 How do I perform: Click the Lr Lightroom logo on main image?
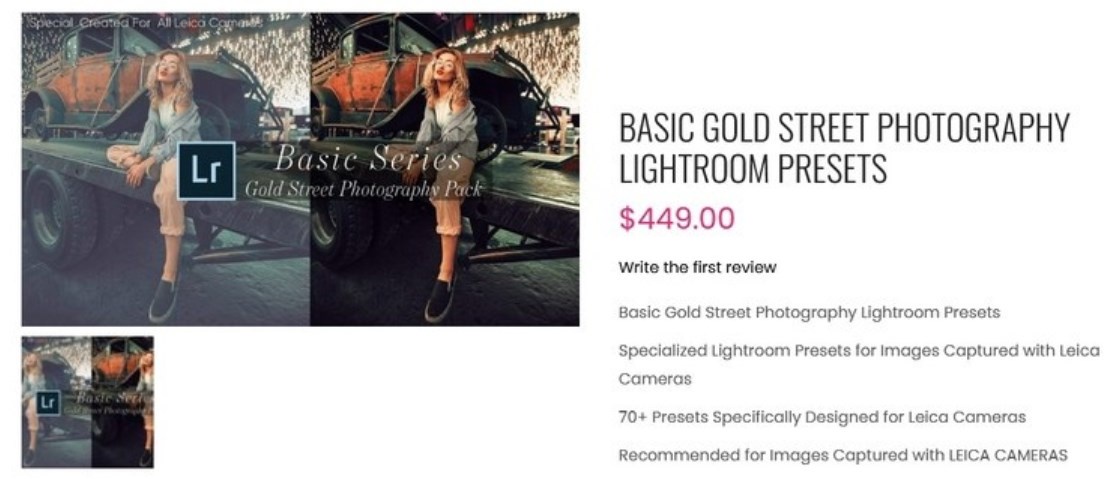(206, 171)
